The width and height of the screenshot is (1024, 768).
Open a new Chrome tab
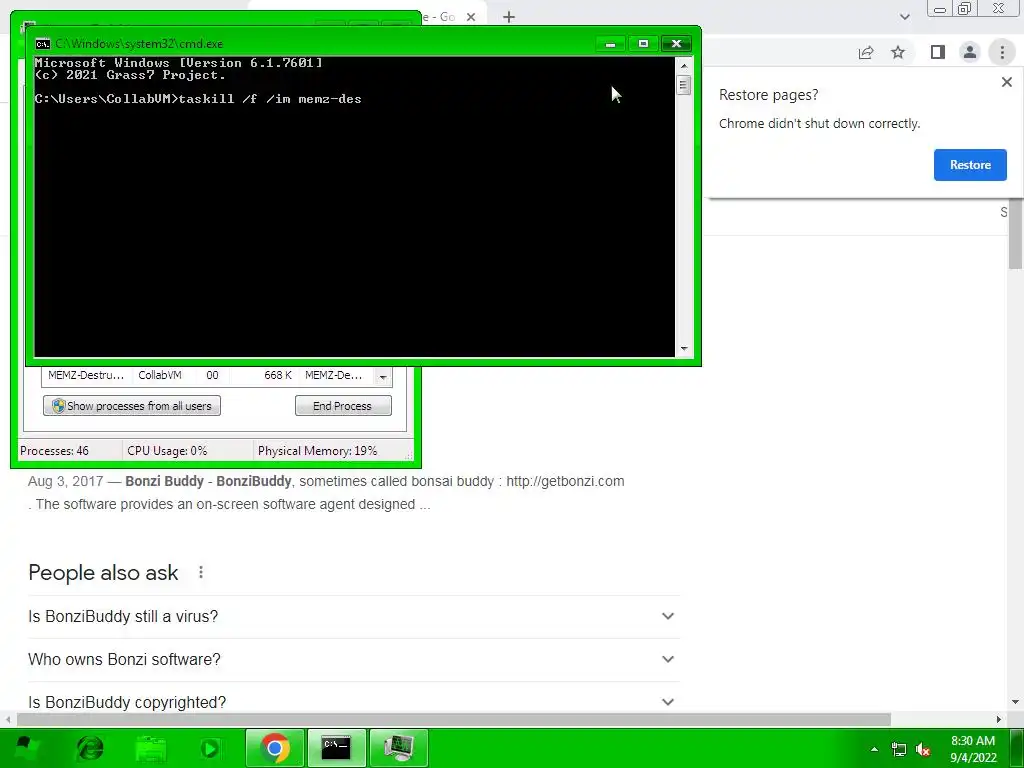pos(509,17)
